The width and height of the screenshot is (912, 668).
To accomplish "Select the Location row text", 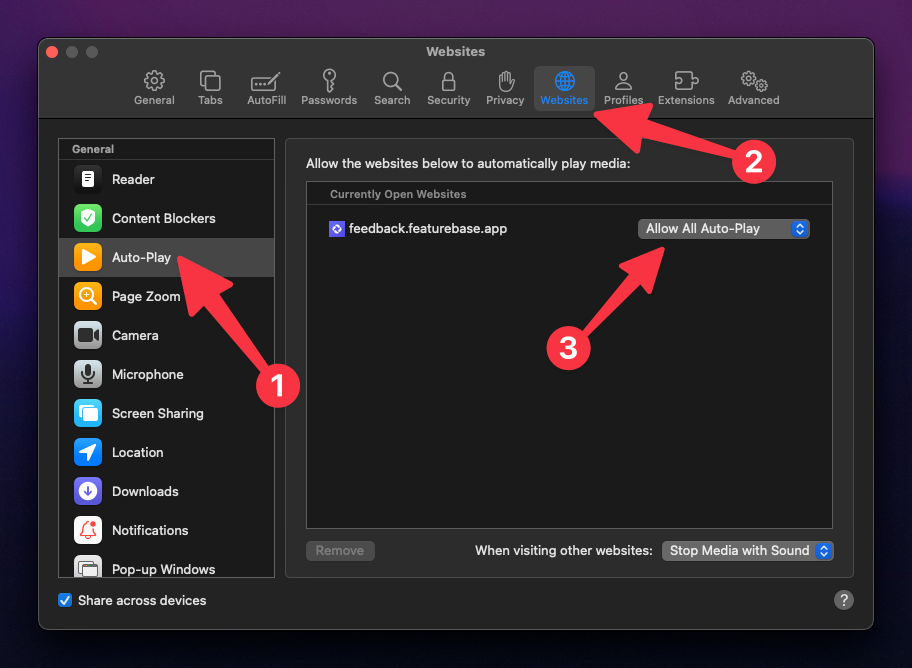I will coord(137,452).
